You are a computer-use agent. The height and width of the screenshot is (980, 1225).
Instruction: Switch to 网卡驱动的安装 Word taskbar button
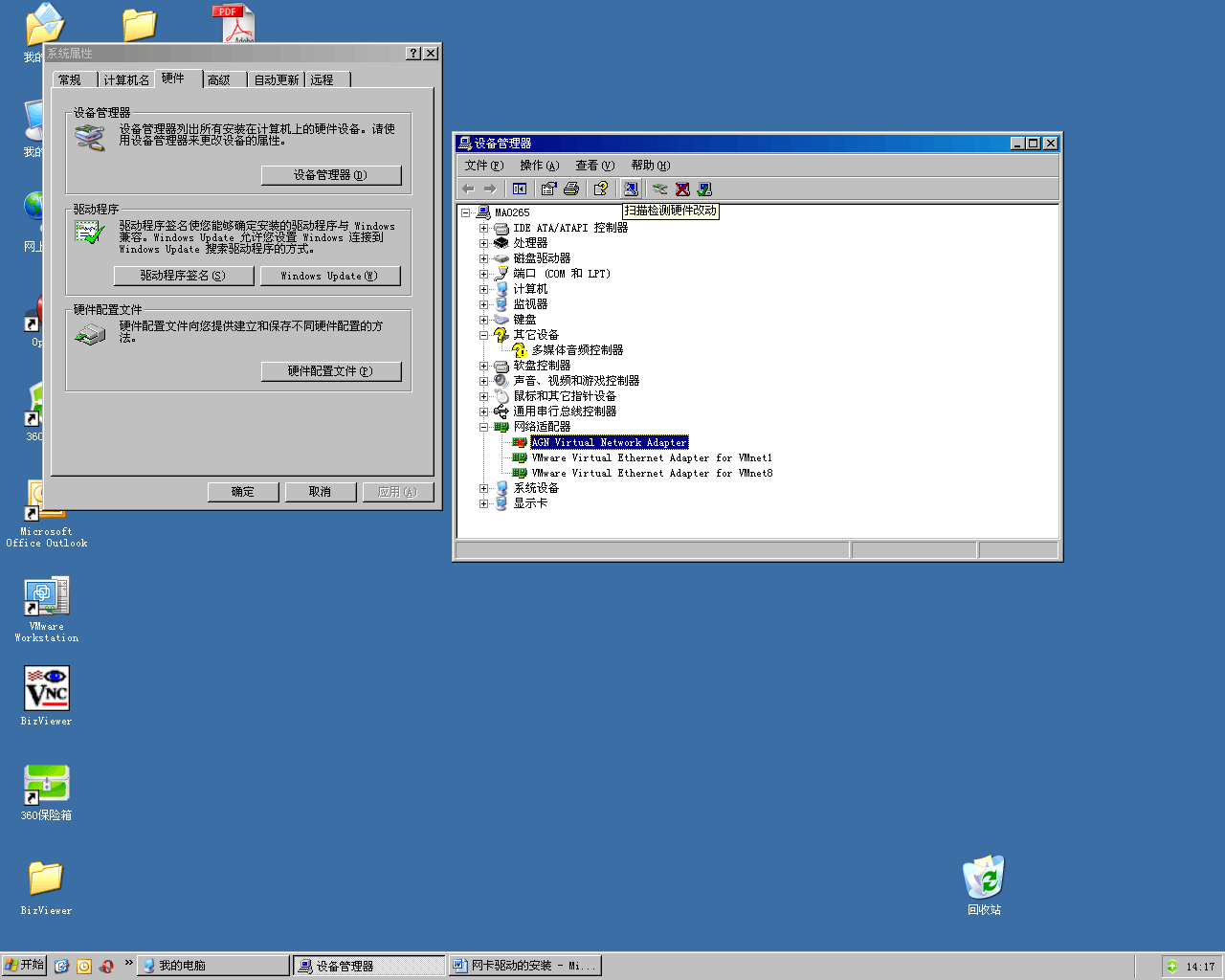pos(524,966)
